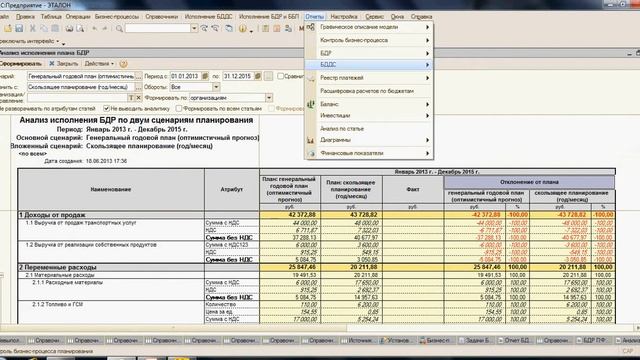Click the undo arrow toolbar icon
The height and width of the screenshot is (360, 640).
pyautogui.click(x=94, y=29)
